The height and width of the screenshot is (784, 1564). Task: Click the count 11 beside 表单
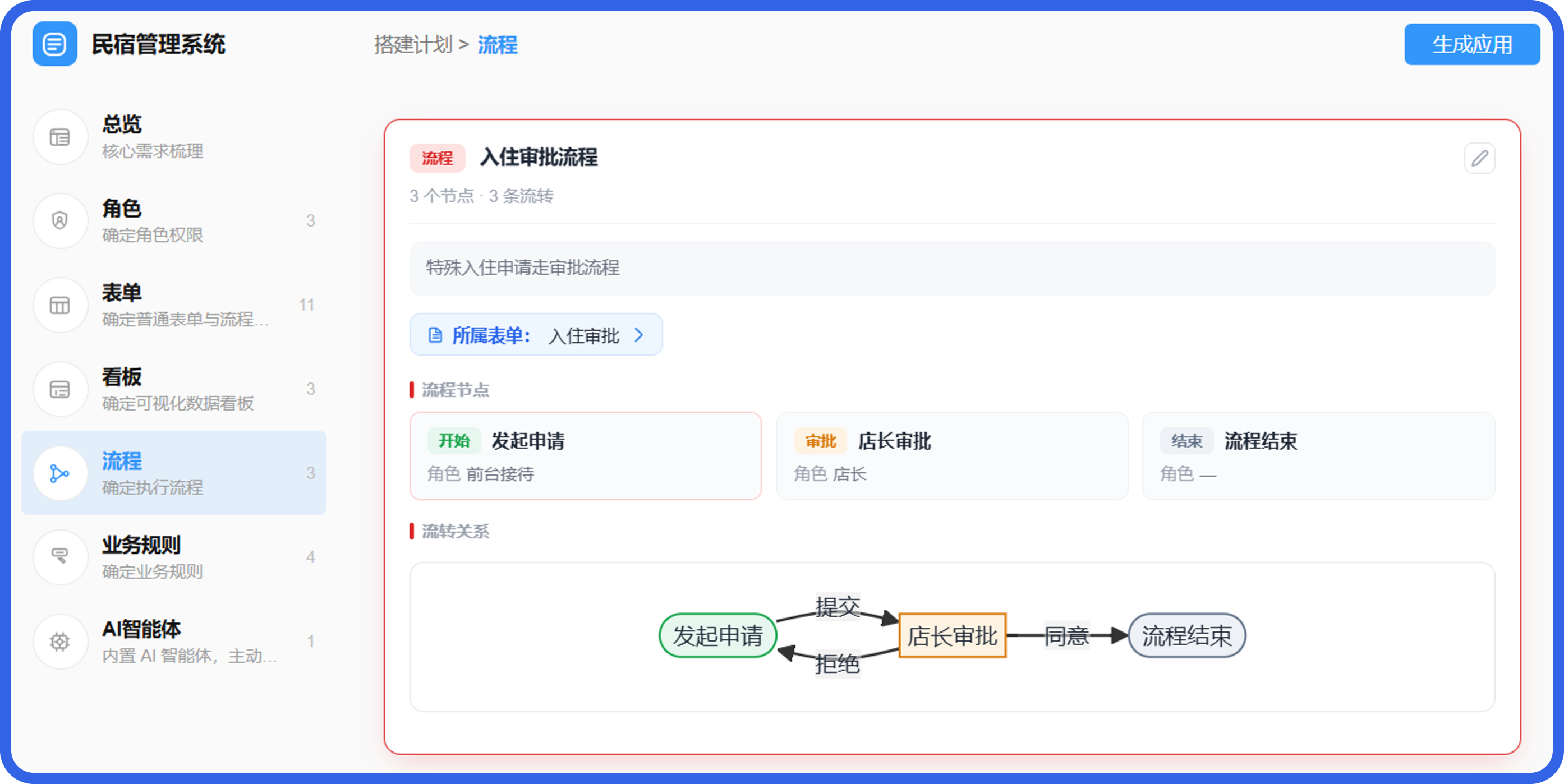[307, 305]
